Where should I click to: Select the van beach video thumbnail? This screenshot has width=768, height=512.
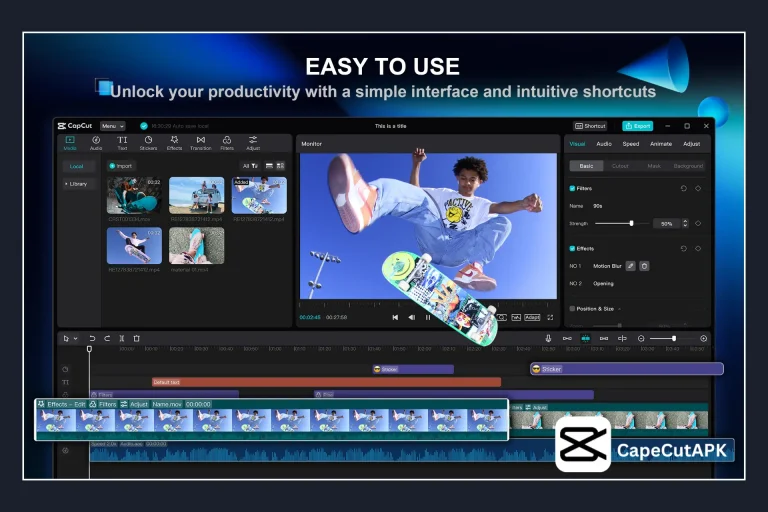[196, 195]
